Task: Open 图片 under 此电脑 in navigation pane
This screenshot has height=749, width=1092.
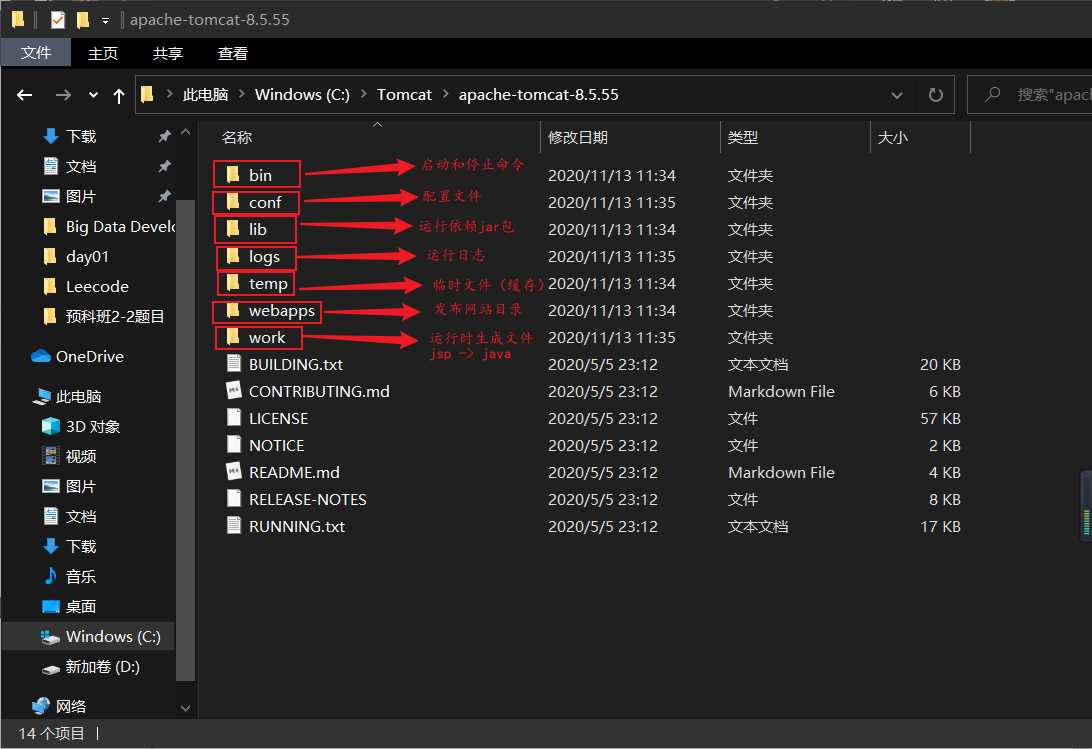Action: (x=81, y=486)
